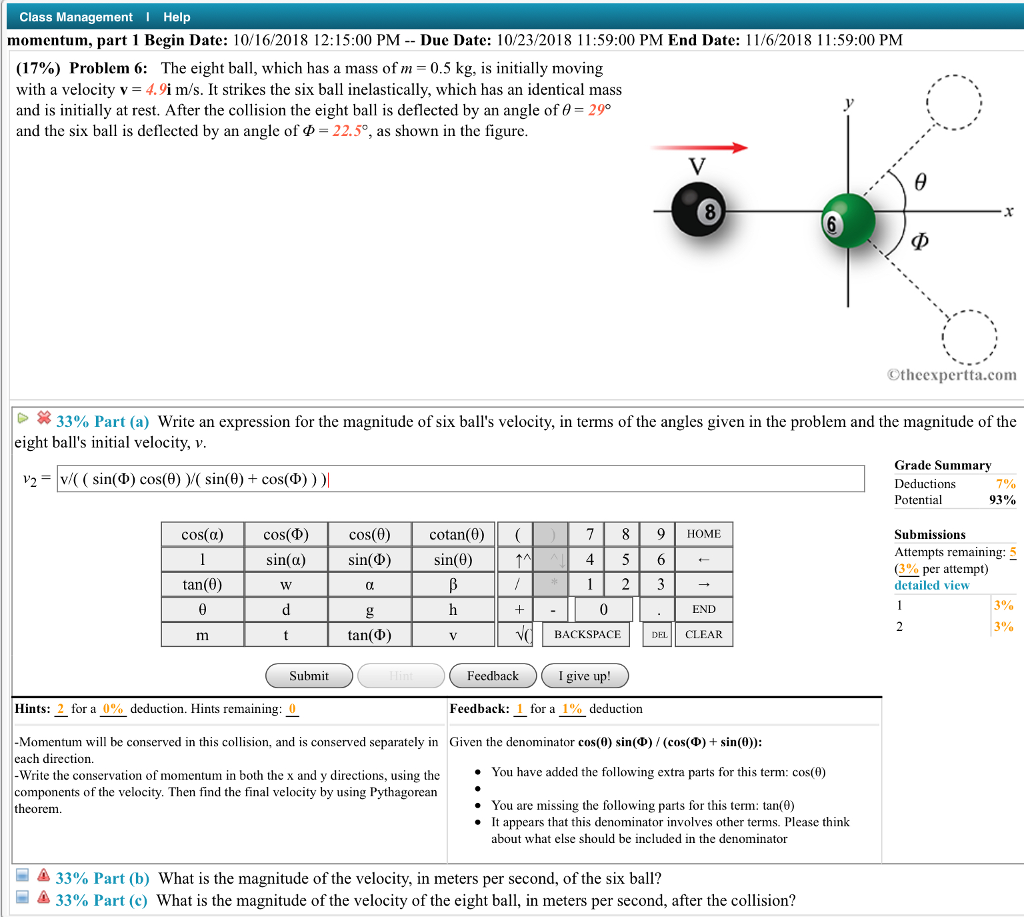Click the green arrow before Part (a)
The width and height of the screenshot is (1024, 917).
click(x=22, y=418)
